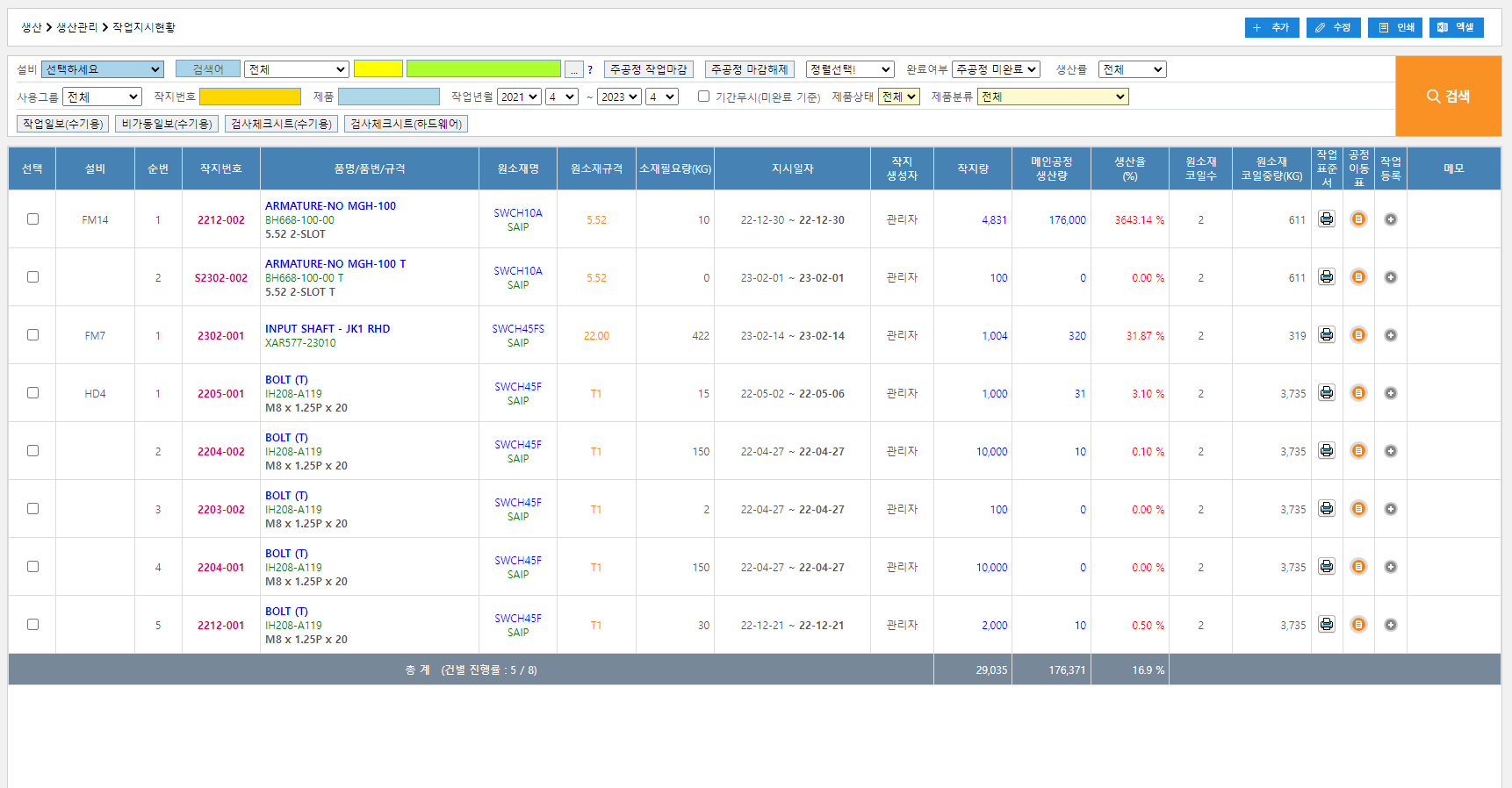Viewport: 1512px width, 788px height.
Task: Tick the checkbox for the INPUT SHAFT row
Action: (32, 335)
